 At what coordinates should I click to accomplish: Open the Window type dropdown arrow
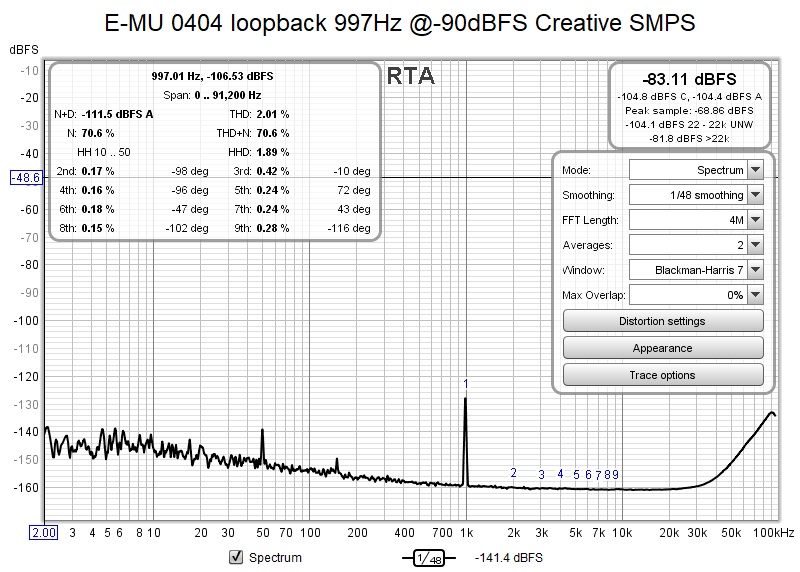tap(756, 269)
